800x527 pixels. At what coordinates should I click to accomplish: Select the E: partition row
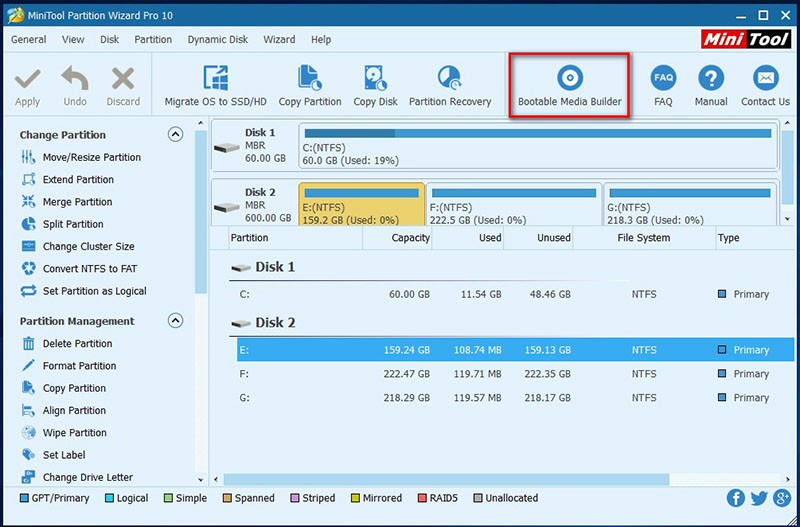point(515,350)
